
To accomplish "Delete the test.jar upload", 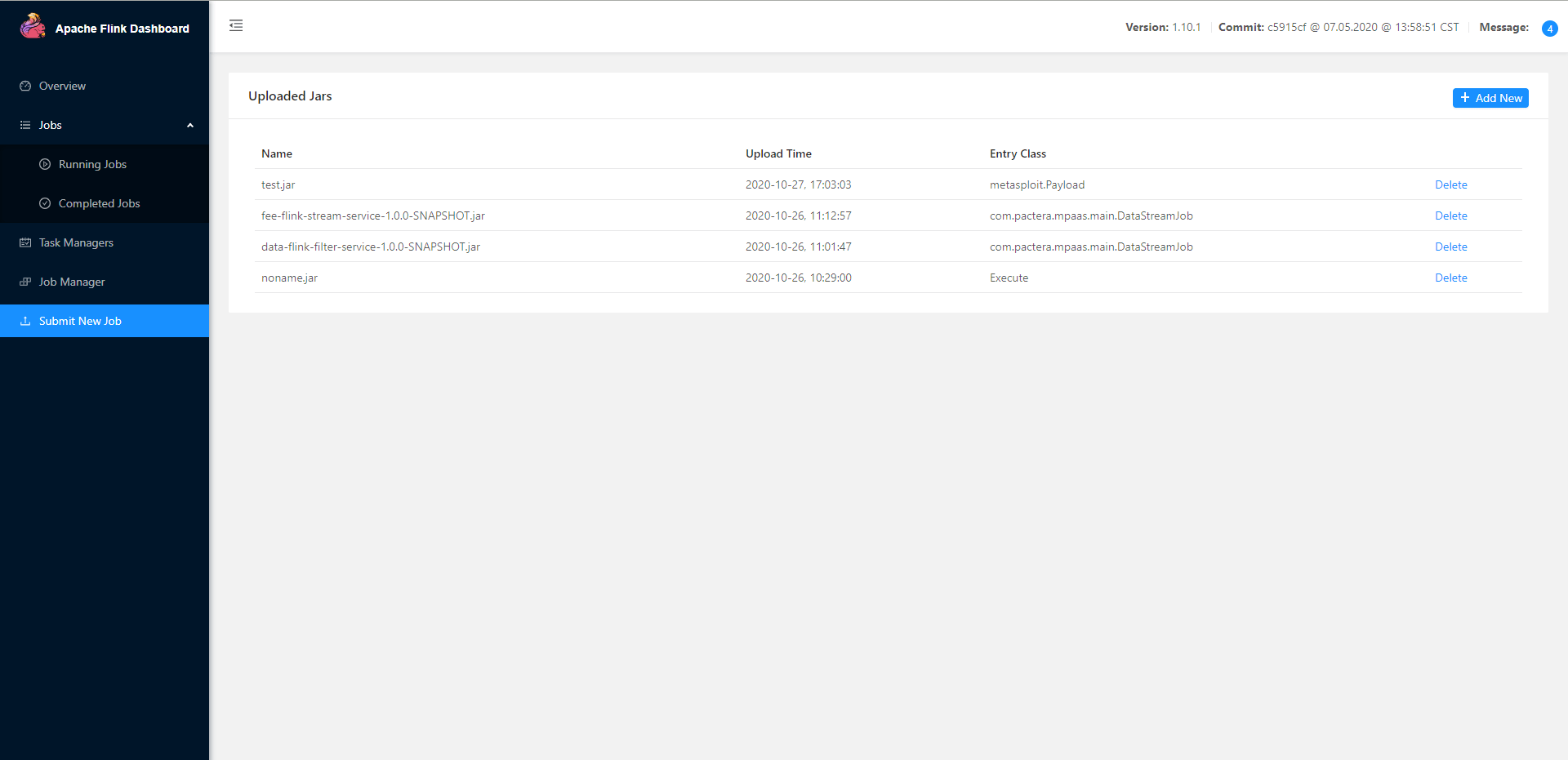I will [x=1450, y=184].
